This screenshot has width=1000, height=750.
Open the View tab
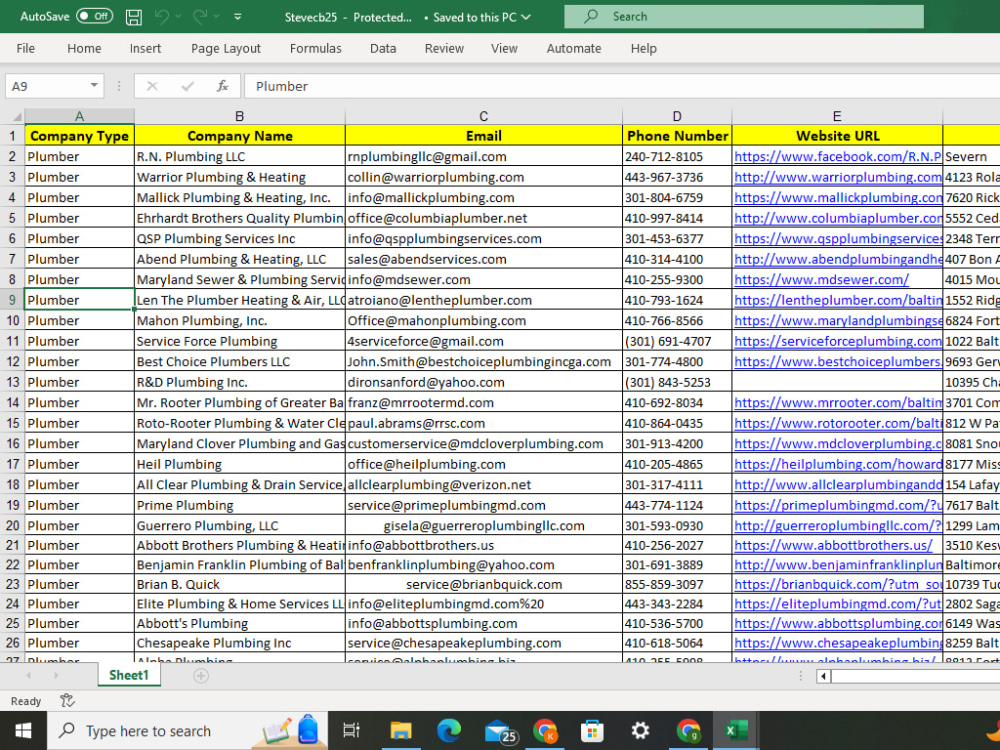[504, 48]
